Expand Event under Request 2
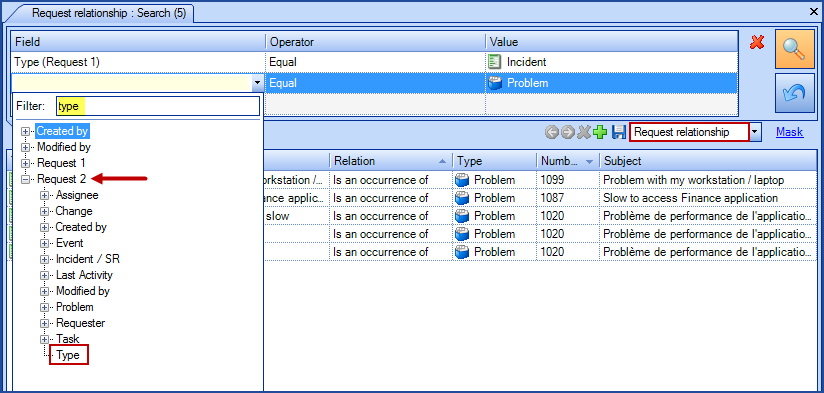This screenshot has height=393, width=824. coord(44,243)
